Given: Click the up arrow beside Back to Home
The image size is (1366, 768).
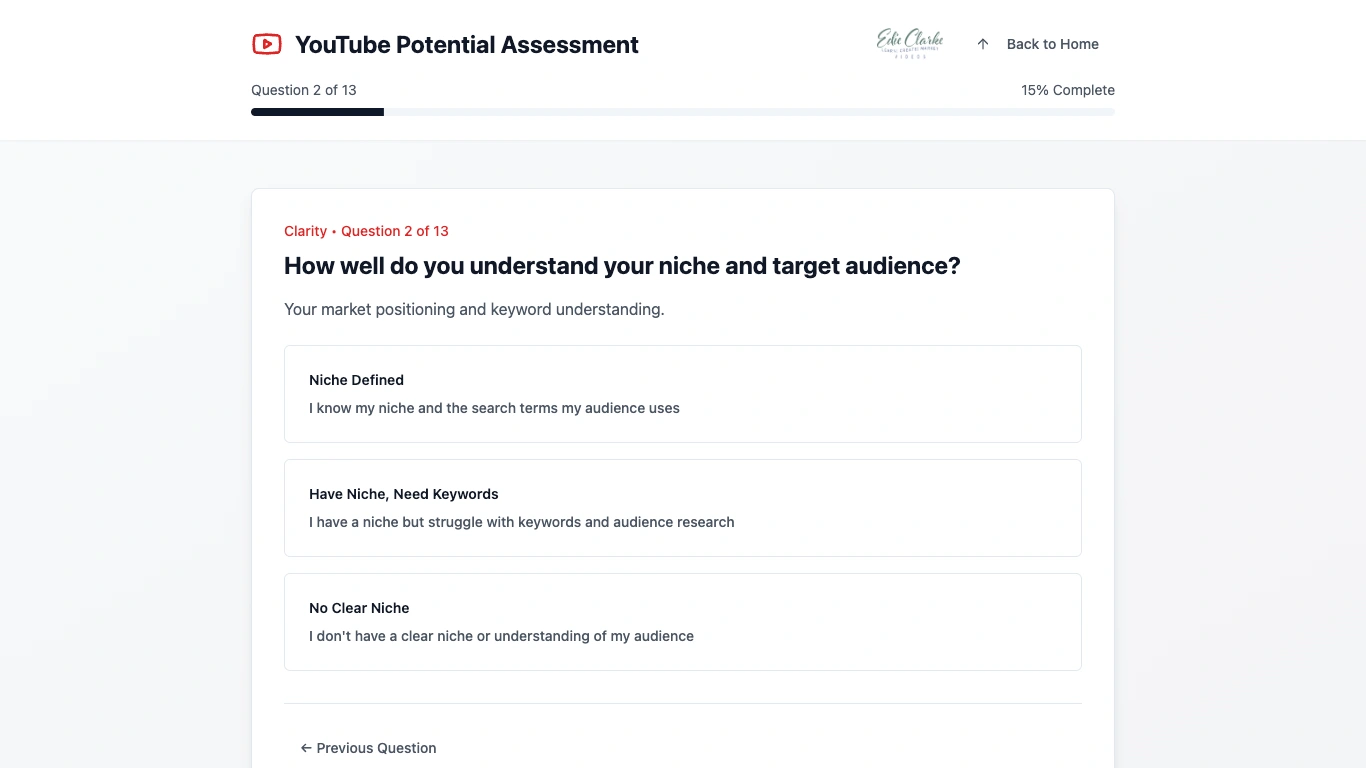Looking at the screenshot, I should (x=983, y=44).
